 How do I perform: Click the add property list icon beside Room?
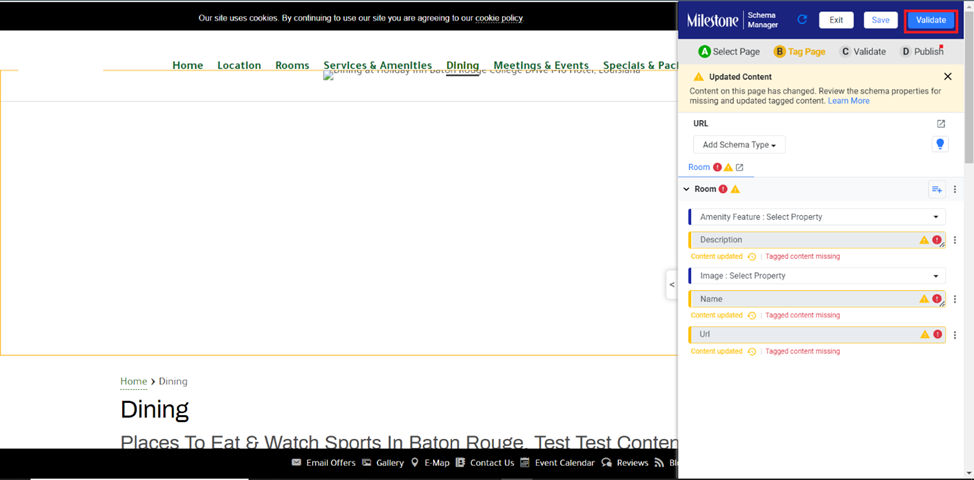pyautogui.click(x=937, y=189)
